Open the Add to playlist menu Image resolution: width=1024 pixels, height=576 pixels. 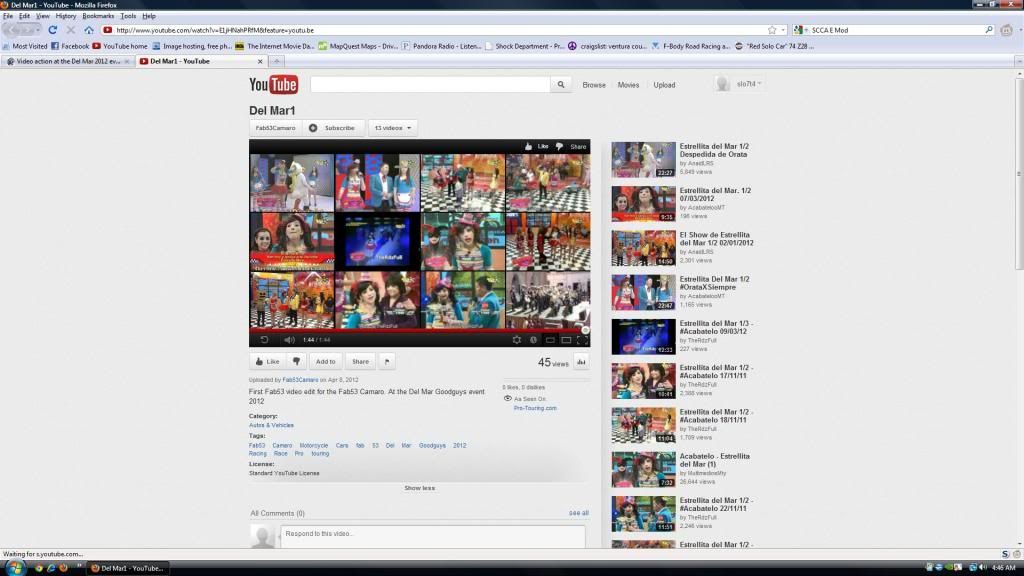[325, 362]
